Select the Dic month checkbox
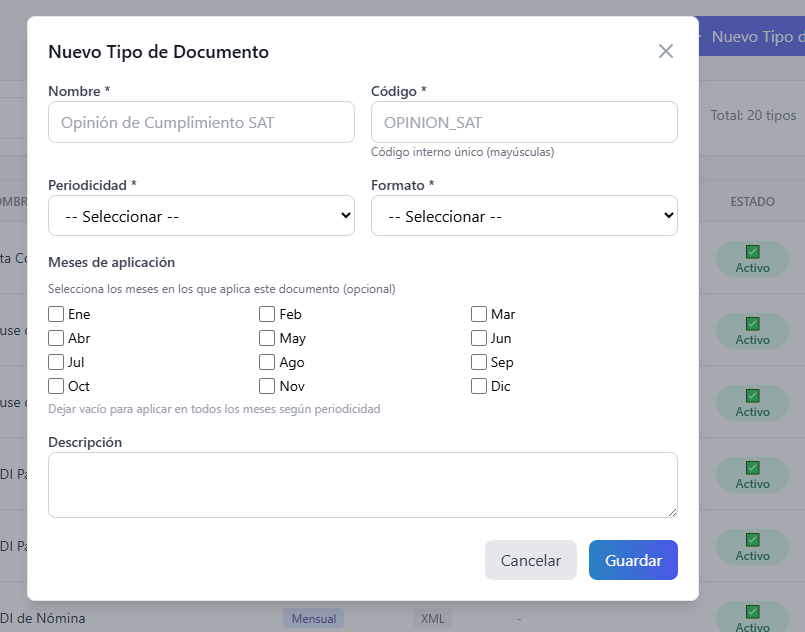Viewport: 805px width, 632px height. click(x=478, y=386)
